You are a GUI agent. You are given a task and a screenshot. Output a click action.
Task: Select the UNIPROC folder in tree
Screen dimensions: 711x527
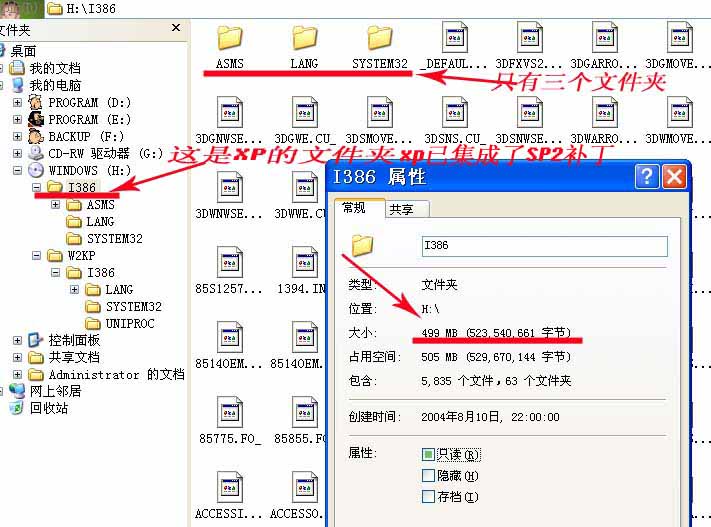coord(130,323)
